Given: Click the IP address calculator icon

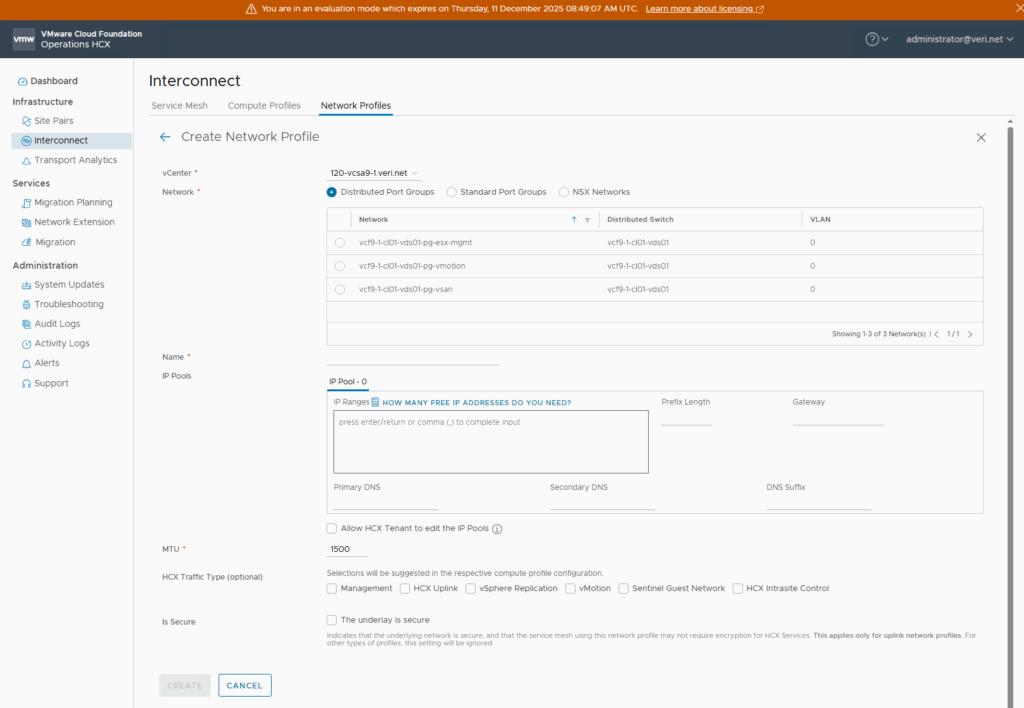Looking at the screenshot, I should click(376, 402).
